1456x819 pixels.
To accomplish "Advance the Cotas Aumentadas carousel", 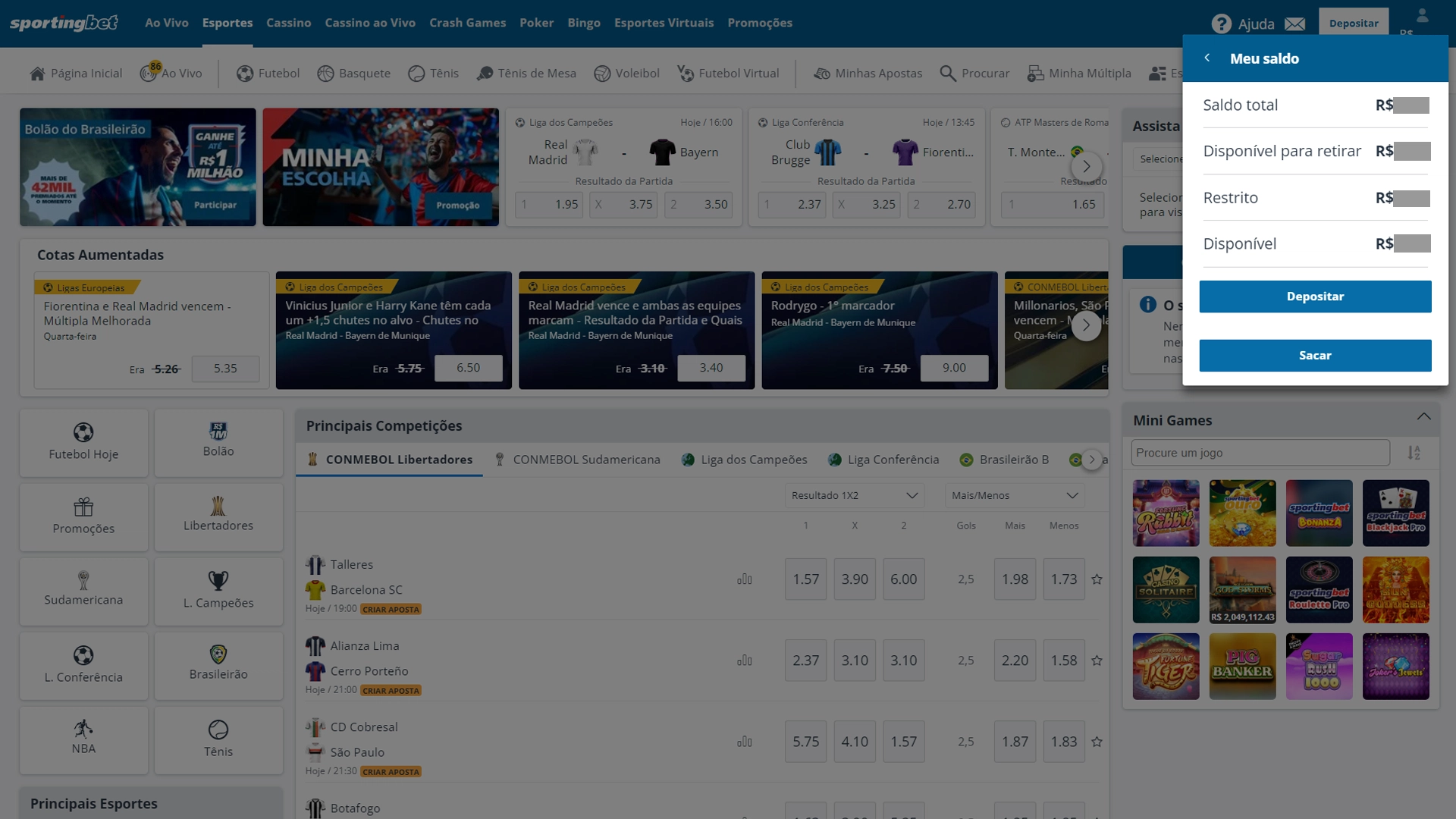I will tap(1086, 325).
